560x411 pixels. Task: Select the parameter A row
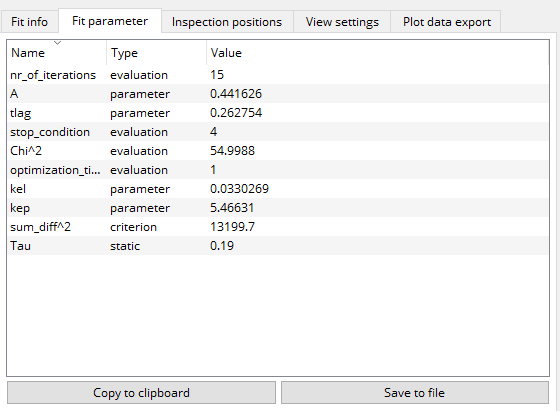click(278, 94)
